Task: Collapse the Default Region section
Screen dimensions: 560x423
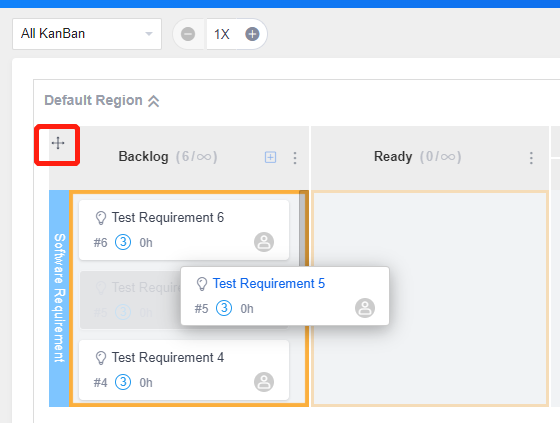Action: (x=154, y=101)
